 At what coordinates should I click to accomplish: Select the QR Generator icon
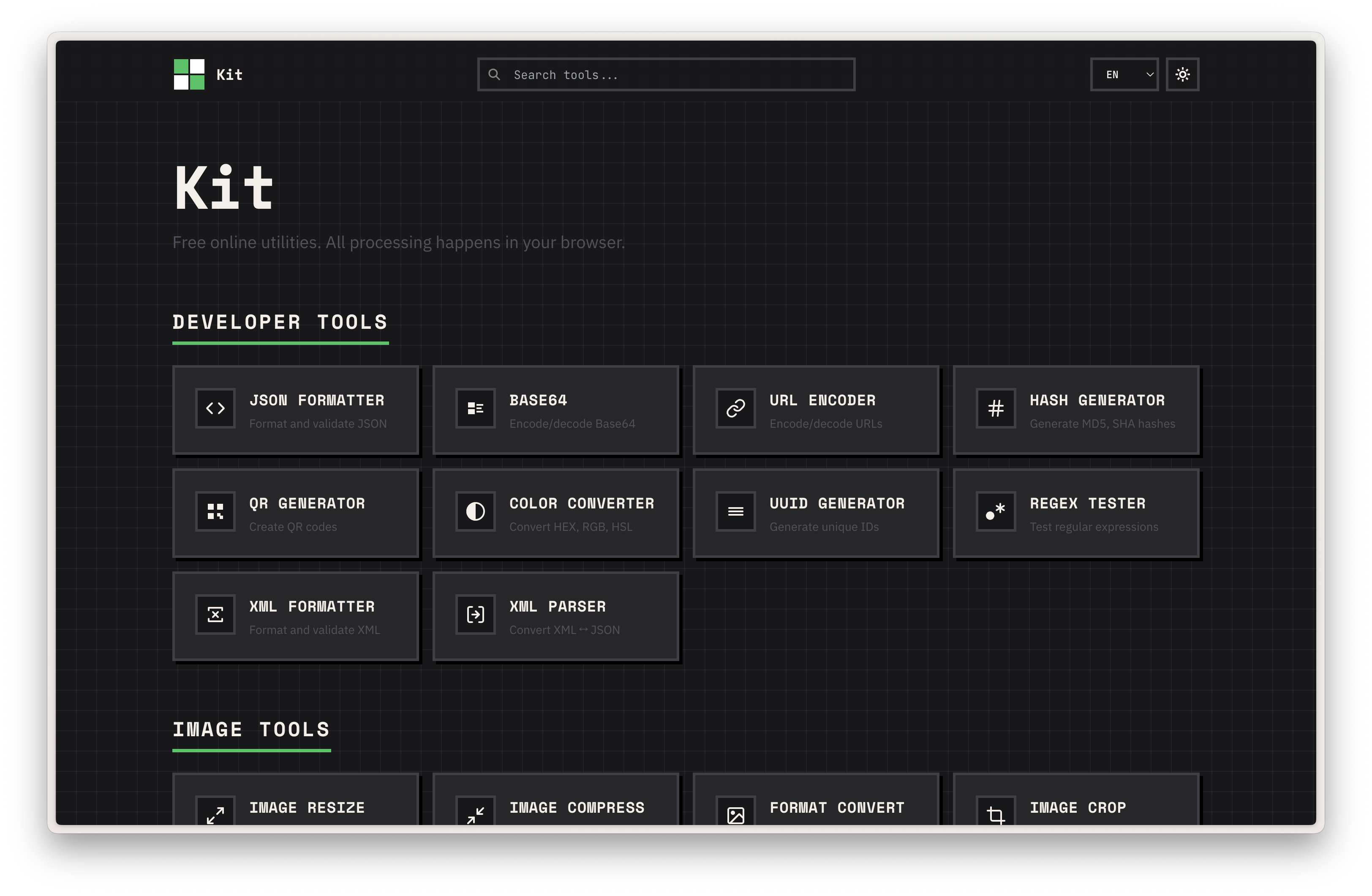(x=215, y=511)
